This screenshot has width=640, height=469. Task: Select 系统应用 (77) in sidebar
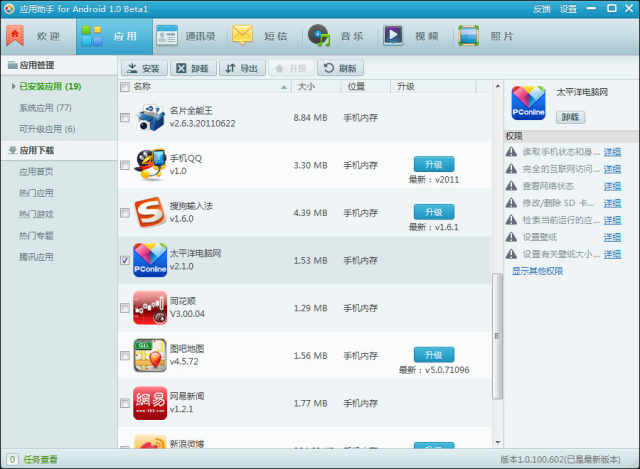pyautogui.click(x=45, y=108)
